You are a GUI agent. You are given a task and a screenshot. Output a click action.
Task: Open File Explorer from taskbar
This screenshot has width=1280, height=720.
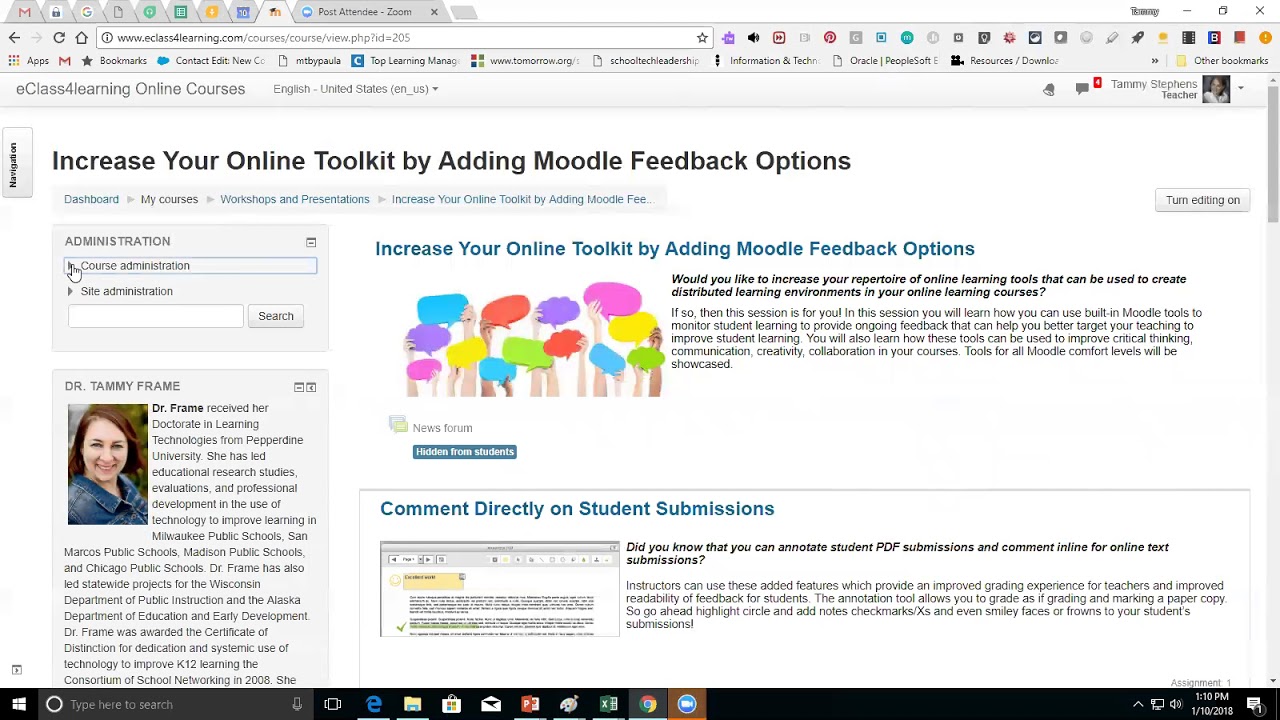pyautogui.click(x=412, y=704)
